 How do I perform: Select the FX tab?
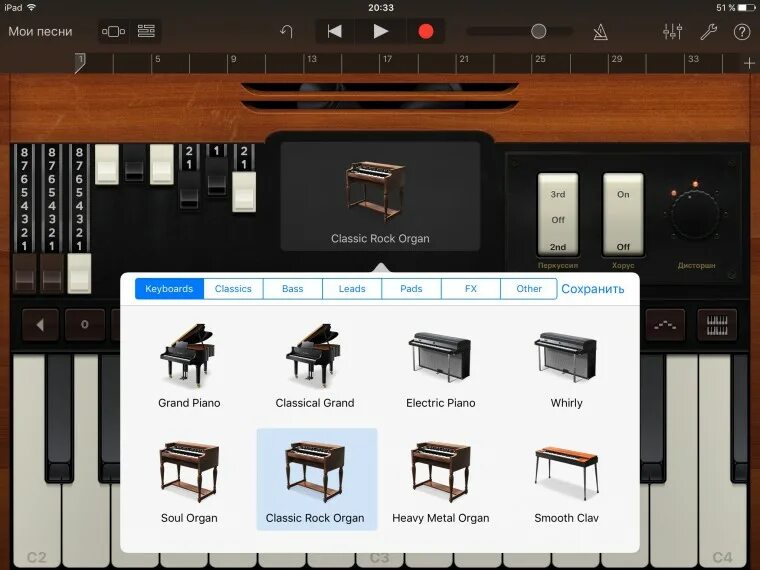471,289
